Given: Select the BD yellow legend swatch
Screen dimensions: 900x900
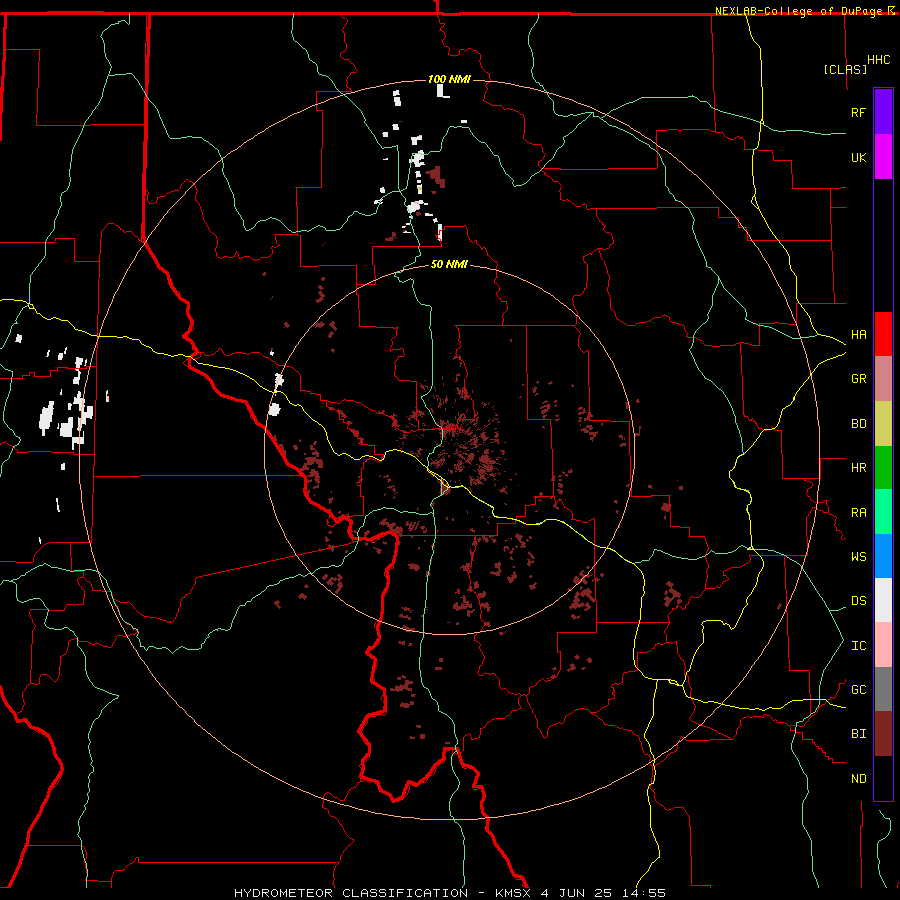Looking at the screenshot, I should (x=883, y=424).
